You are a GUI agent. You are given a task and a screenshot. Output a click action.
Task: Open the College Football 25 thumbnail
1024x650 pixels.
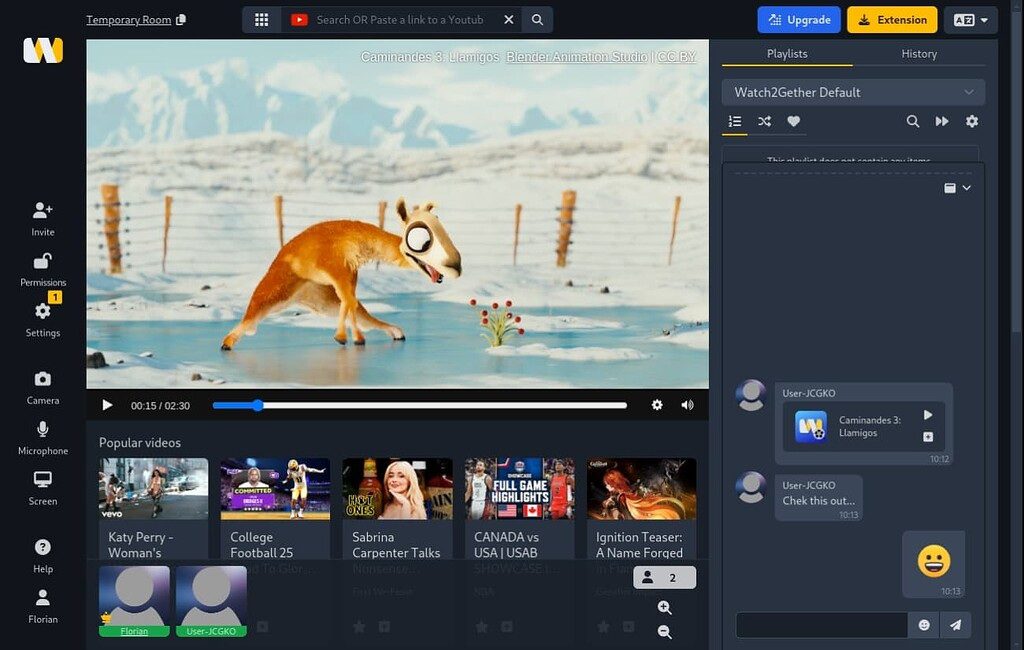[x=275, y=489]
